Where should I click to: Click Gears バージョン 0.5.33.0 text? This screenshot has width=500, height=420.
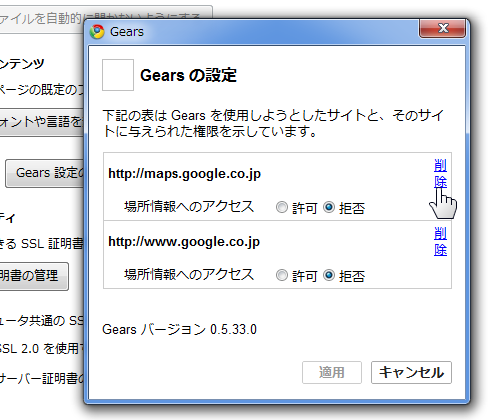pos(179,330)
